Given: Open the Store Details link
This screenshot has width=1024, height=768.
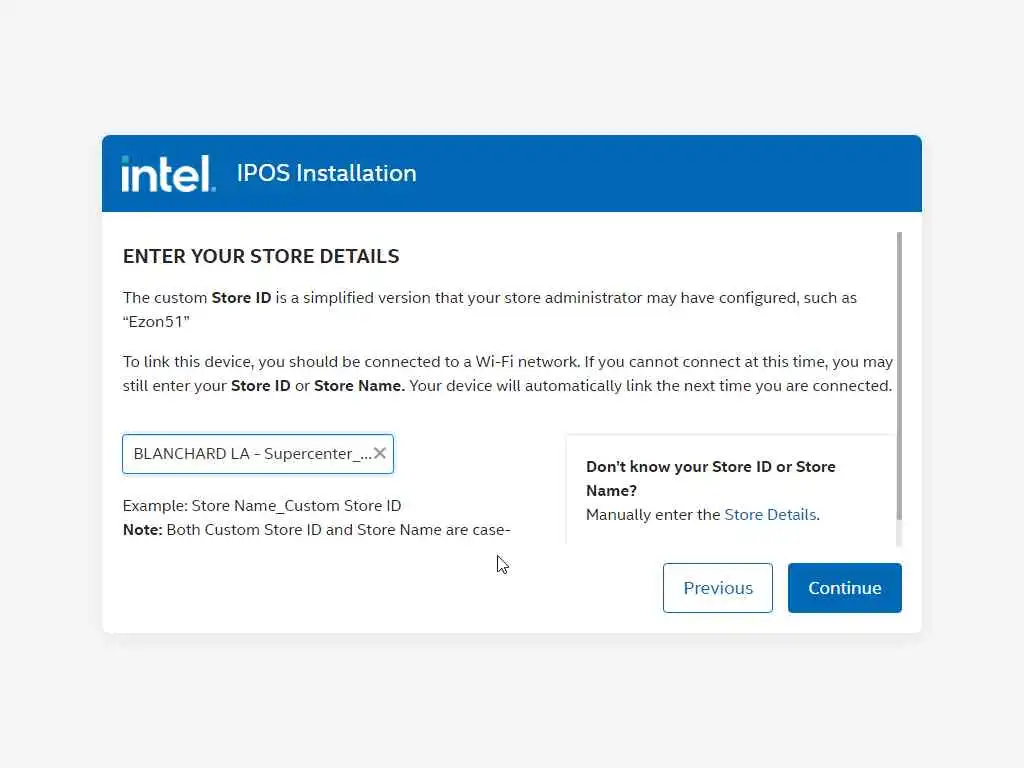Looking at the screenshot, I should [770, 515].
